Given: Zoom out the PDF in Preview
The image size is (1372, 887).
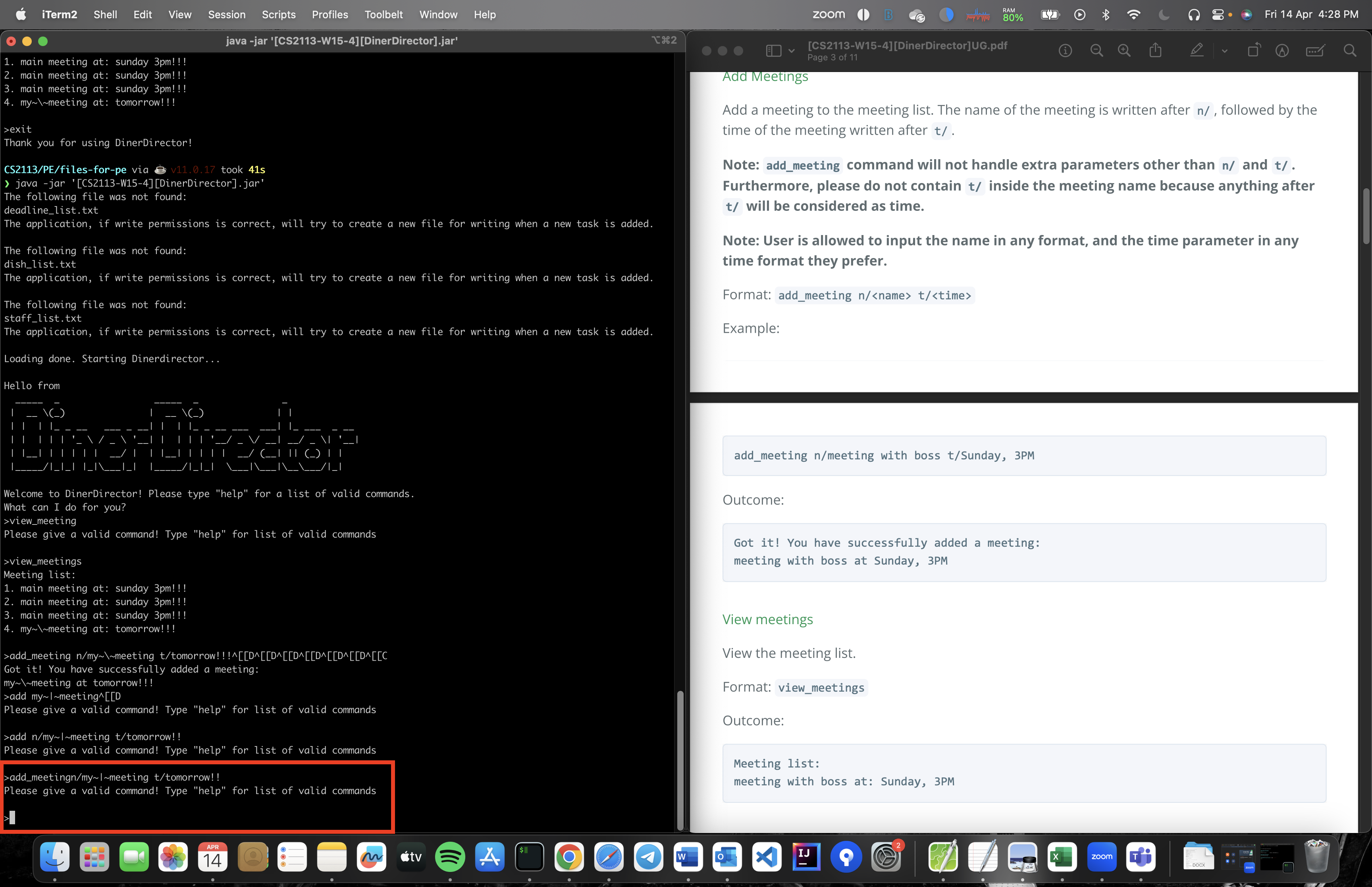Looking at the screenshot, I should click(x=1096, y=51).
